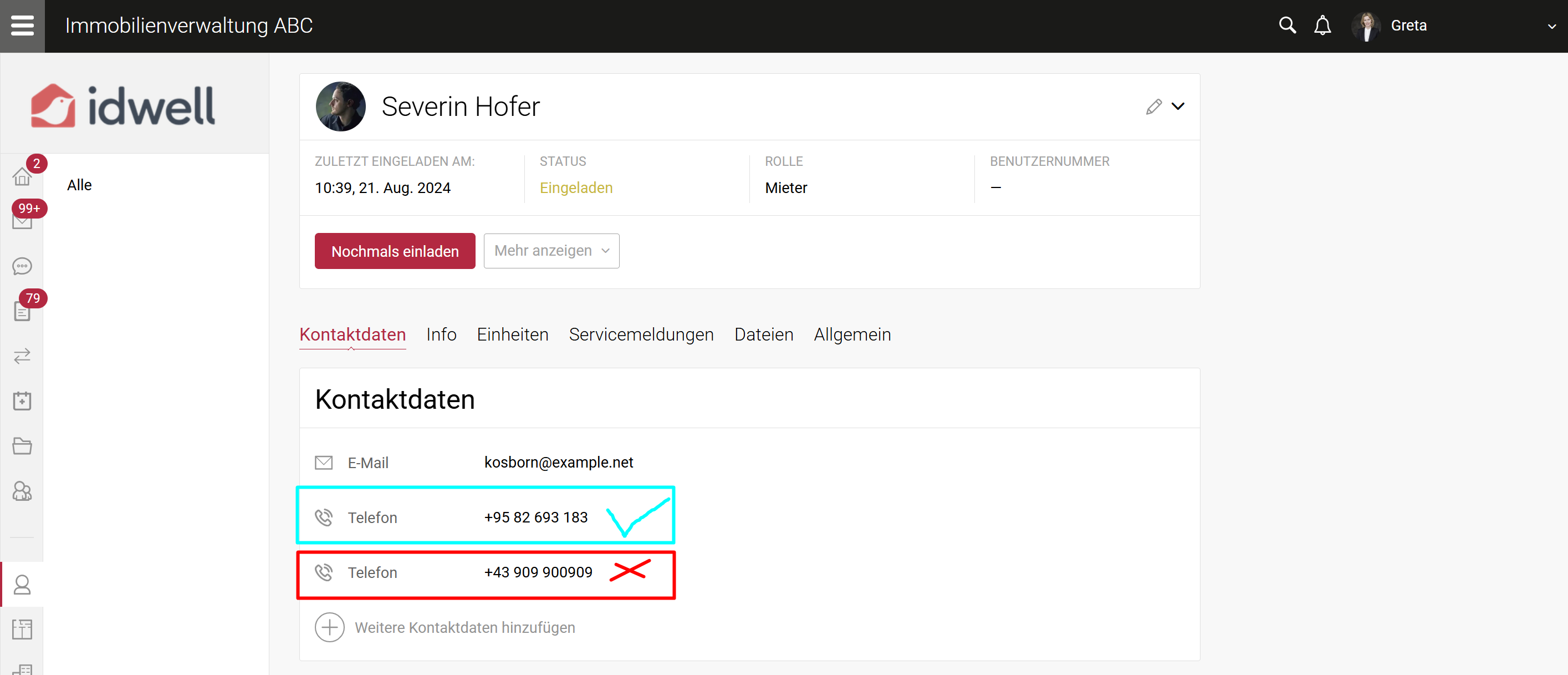
Task: Open Mehr anzeigen dropdown
Action: click(x=551, y=251)
